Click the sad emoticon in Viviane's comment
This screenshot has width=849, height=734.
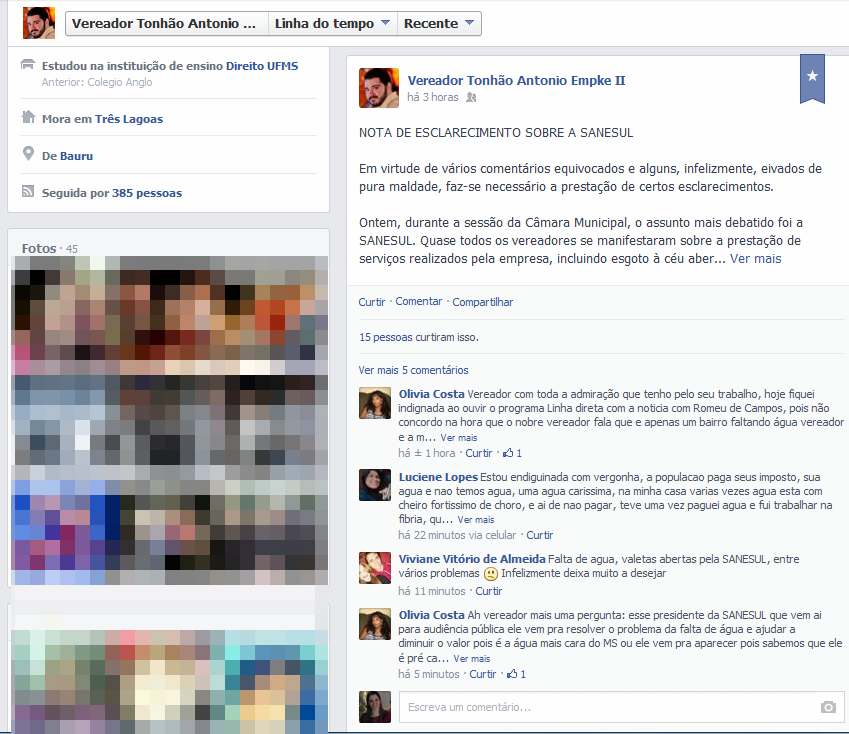(x=490, y=573)
